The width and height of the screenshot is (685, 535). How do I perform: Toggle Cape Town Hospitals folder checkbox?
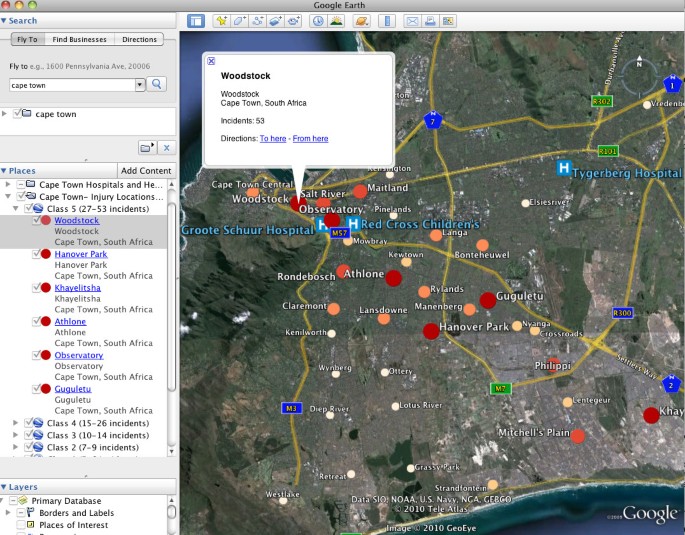(x=21, y=184)
